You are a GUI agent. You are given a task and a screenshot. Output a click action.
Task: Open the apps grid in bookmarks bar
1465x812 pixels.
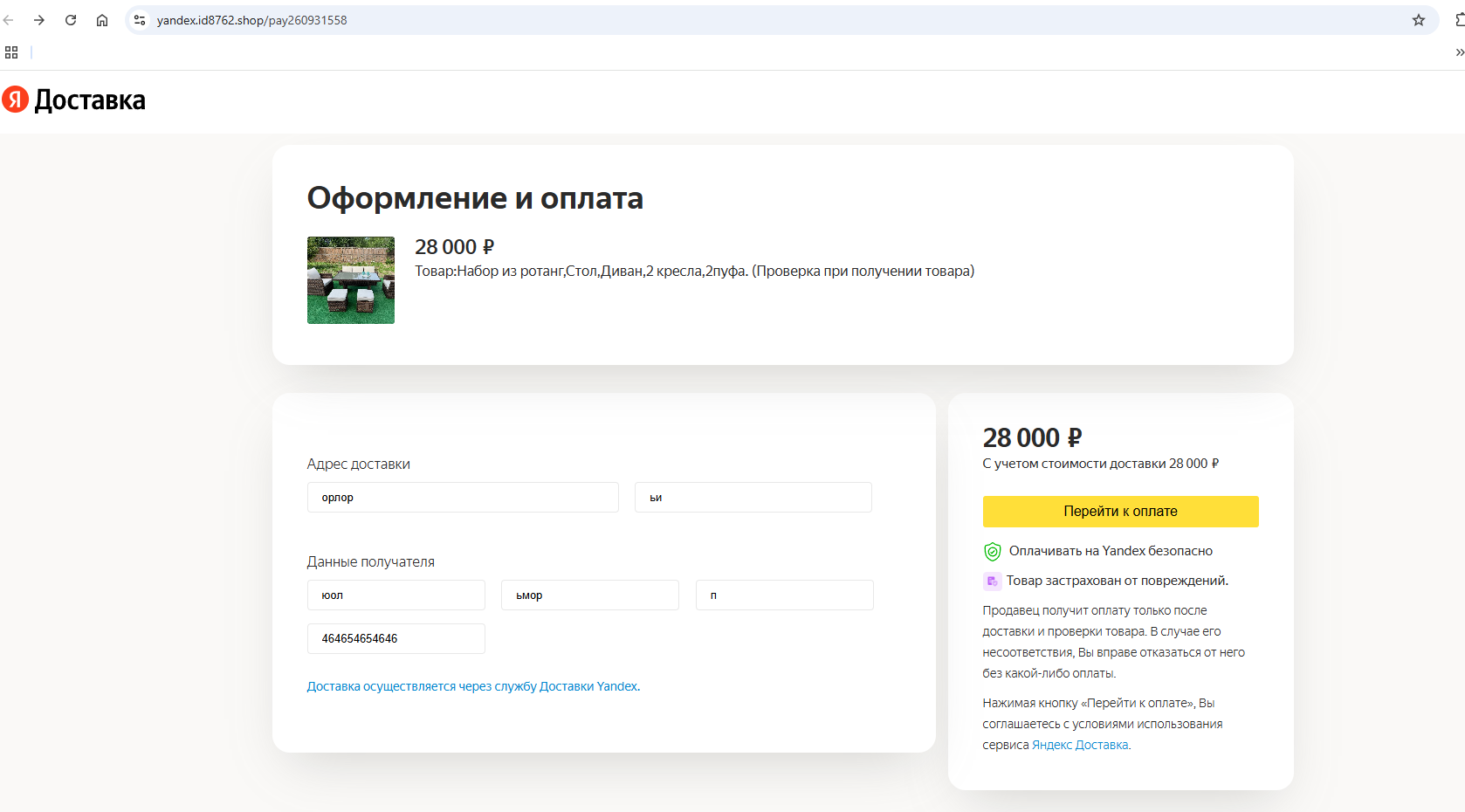(x=11, y=52)
